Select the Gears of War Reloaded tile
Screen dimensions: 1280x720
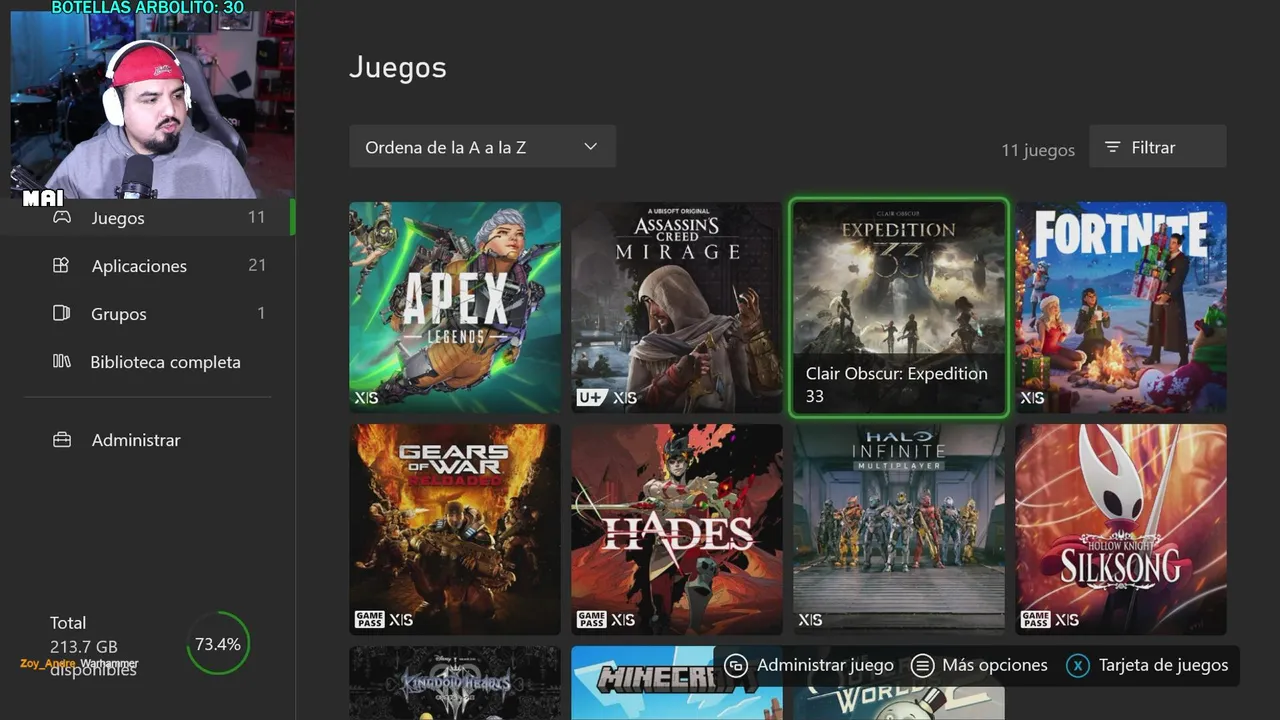pyautogui.click(x=455, y=529)
